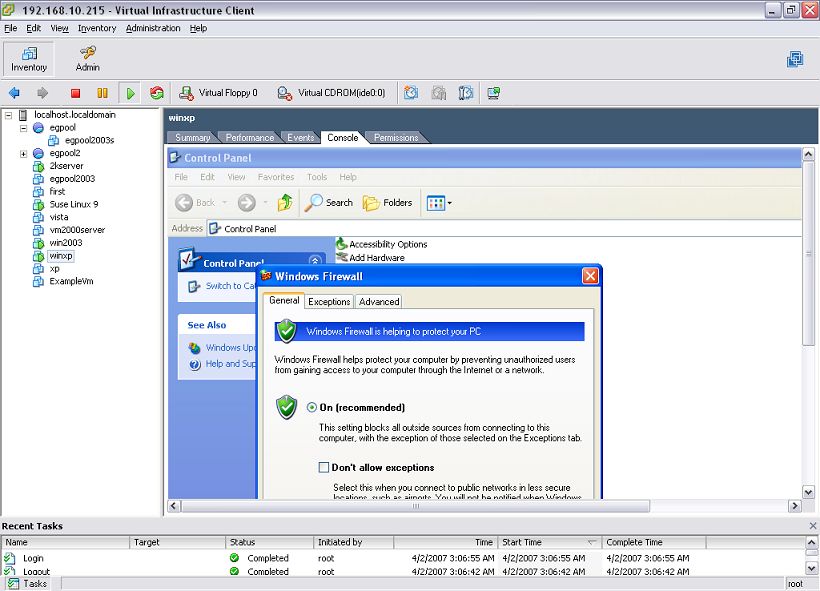Toggle Folders pane in Control Panel

[x=388, y=202]
